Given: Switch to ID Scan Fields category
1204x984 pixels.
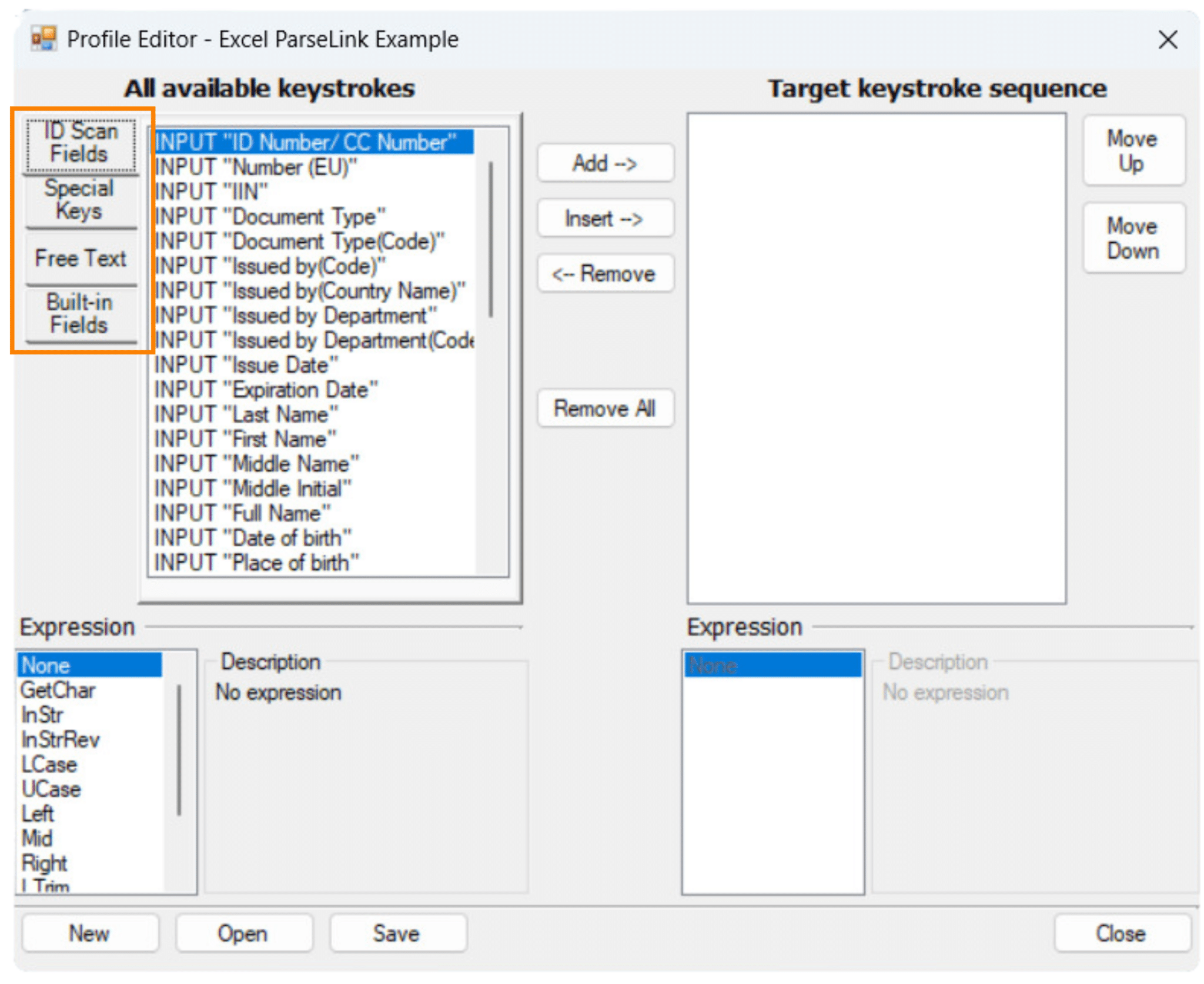Looking at the screenshot, I should 81,143.
